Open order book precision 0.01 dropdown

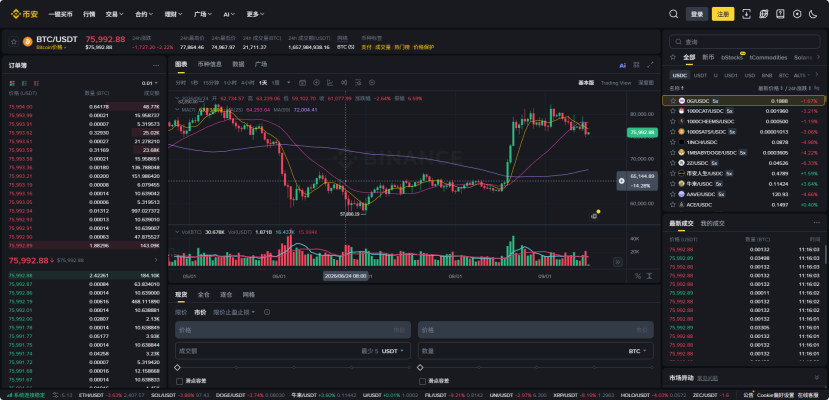150,83
